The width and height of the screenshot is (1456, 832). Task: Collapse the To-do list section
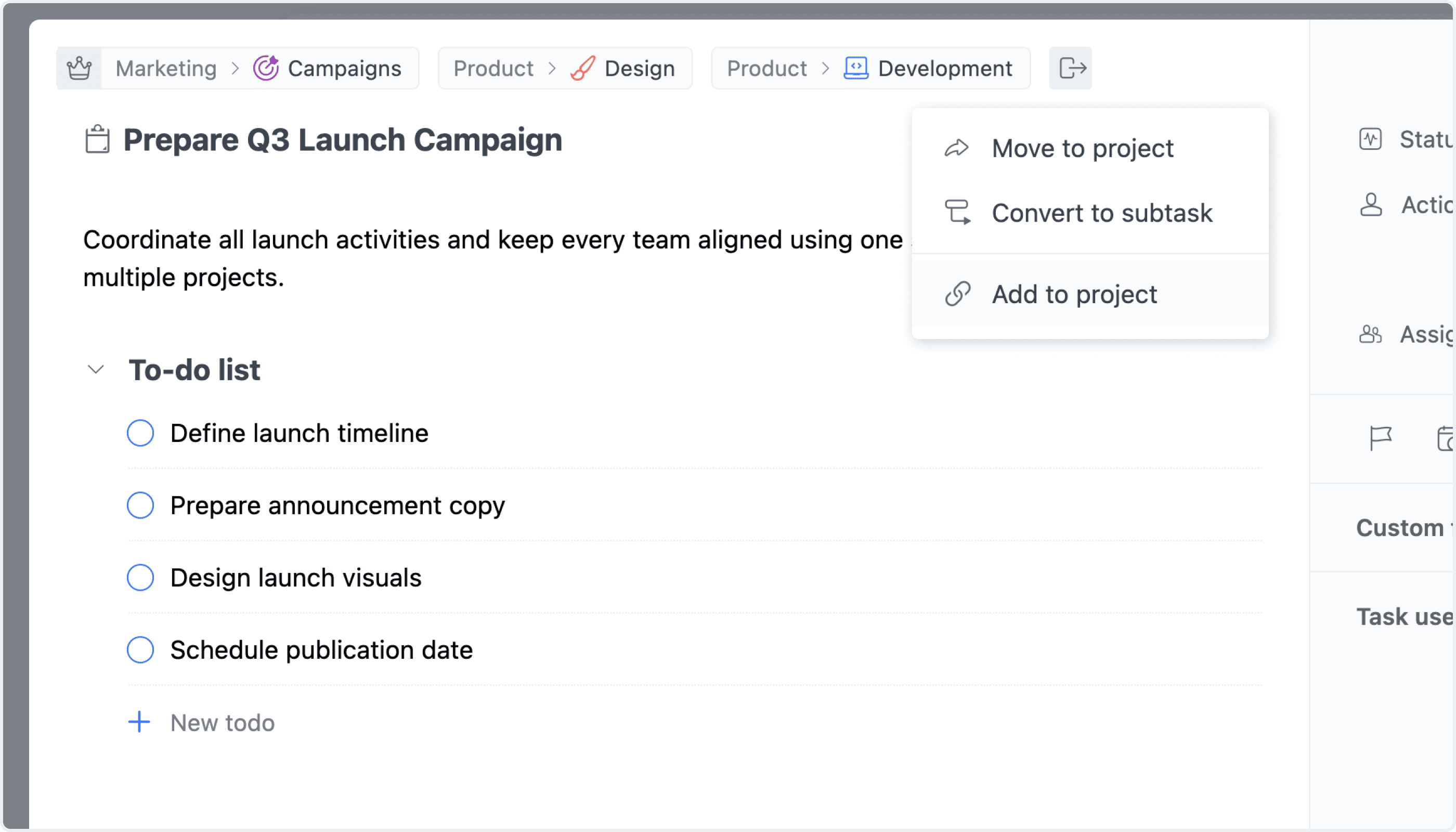click(96, 369)
